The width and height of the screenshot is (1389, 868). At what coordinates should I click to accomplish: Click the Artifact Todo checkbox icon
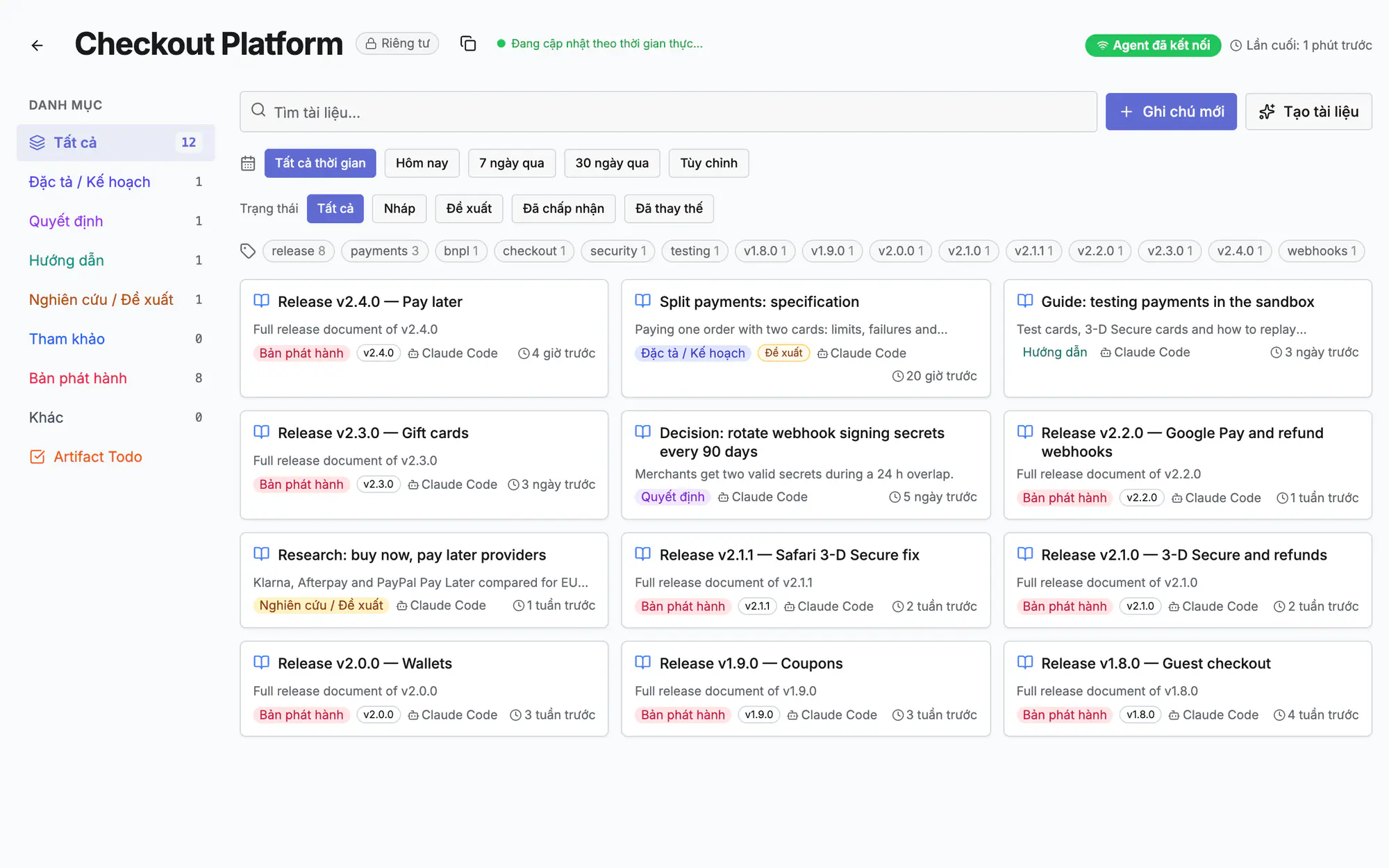tap(38, 457)
